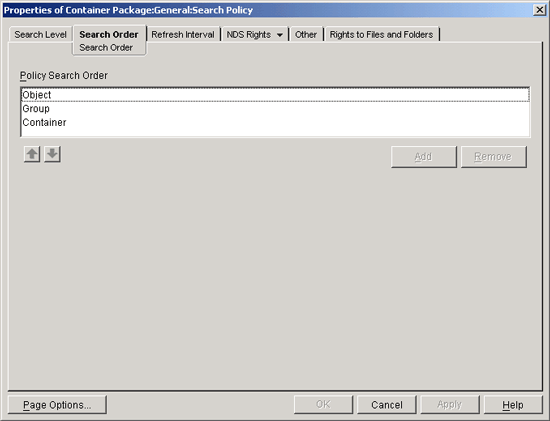Move selected policy up with arrow
Viewport: 550px width, 421px height.
[32, 154]
